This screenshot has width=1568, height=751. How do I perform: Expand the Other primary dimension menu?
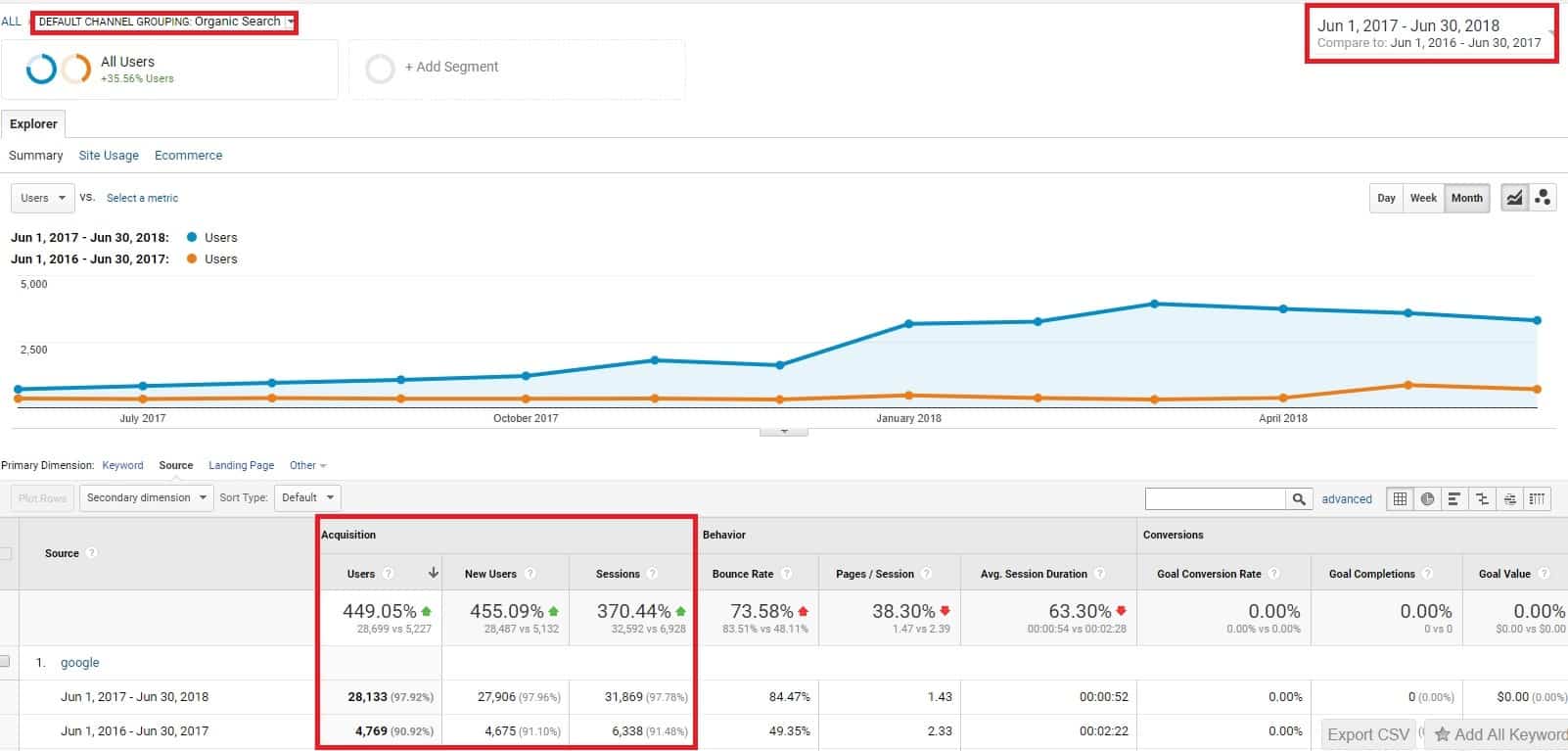[x=308, y=465]
